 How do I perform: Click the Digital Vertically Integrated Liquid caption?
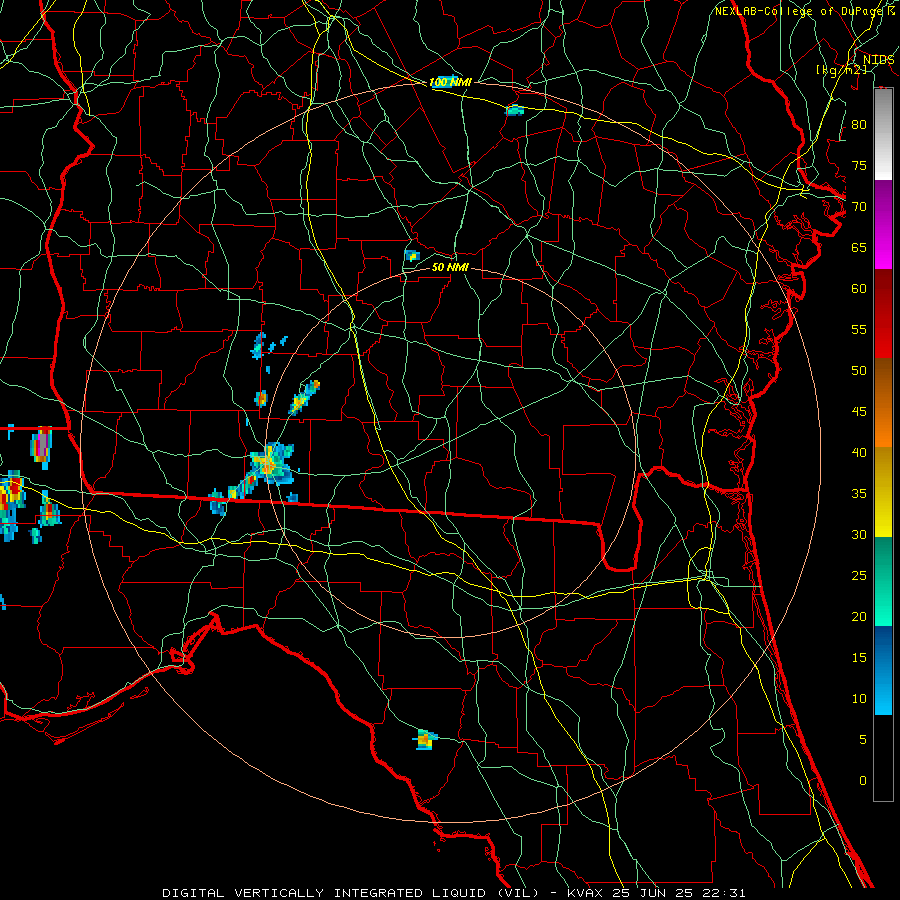[453, 893]
